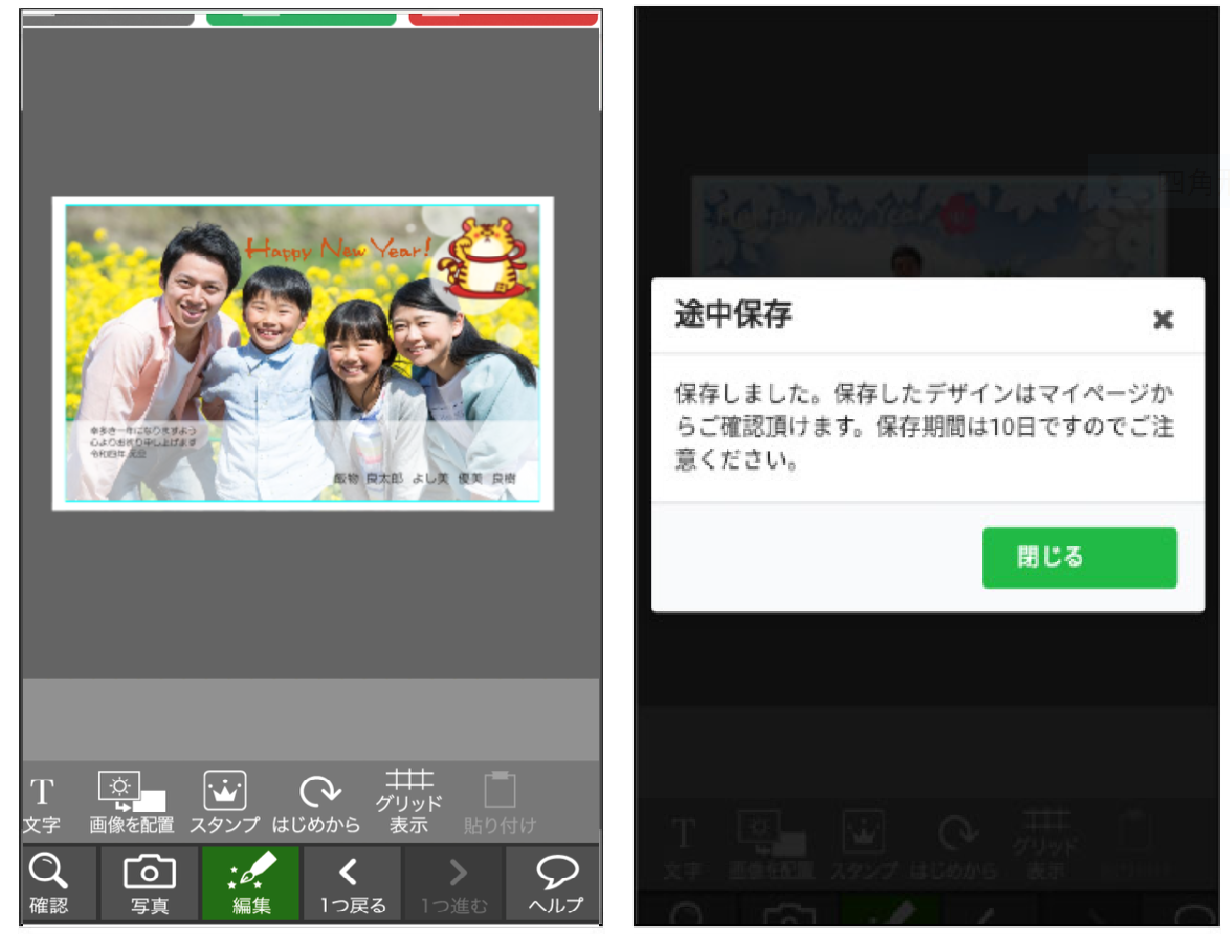
Task: Open ヘルプ speech bubble help
Action: point(555,883)
